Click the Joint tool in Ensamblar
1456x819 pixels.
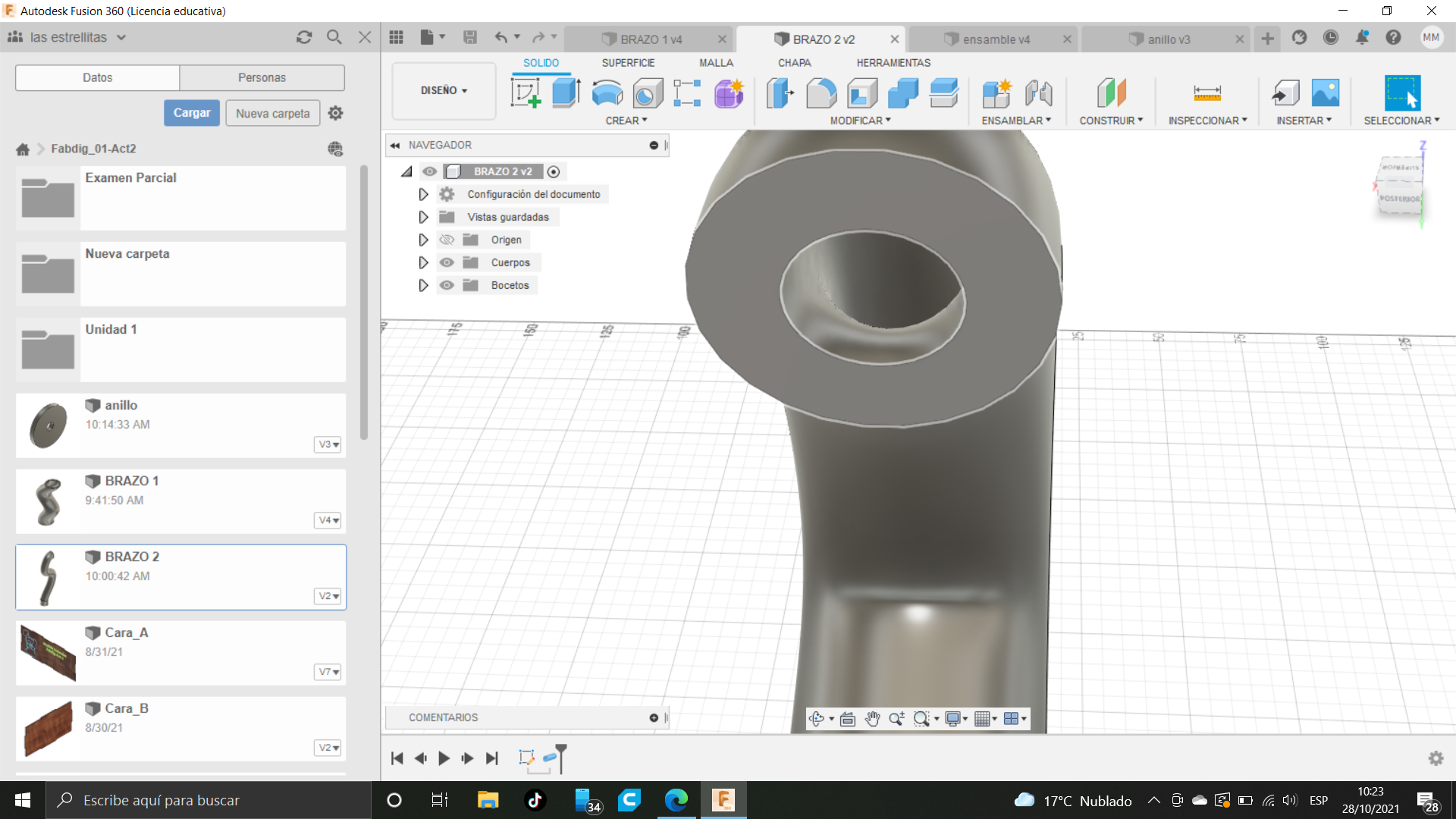click(1038, 93)
